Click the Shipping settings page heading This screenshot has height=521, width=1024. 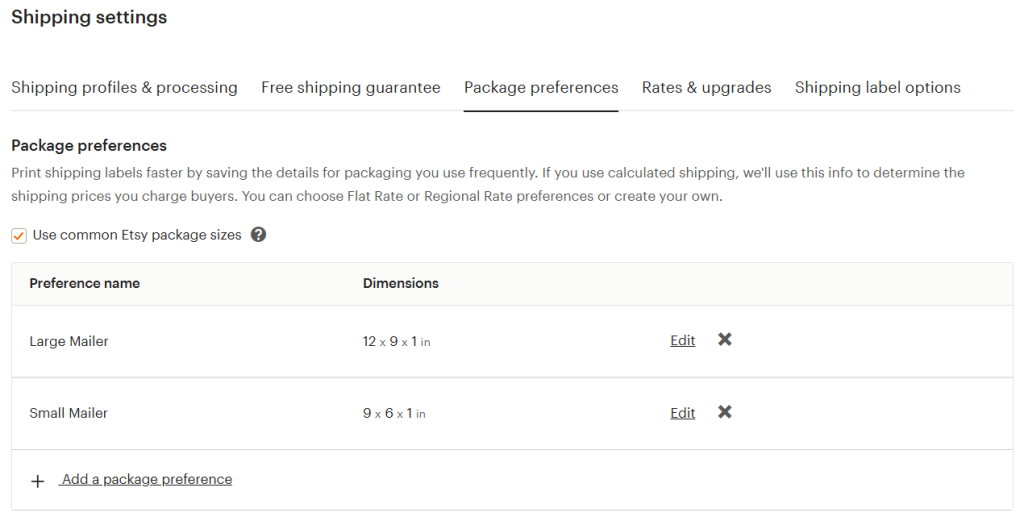89,18
